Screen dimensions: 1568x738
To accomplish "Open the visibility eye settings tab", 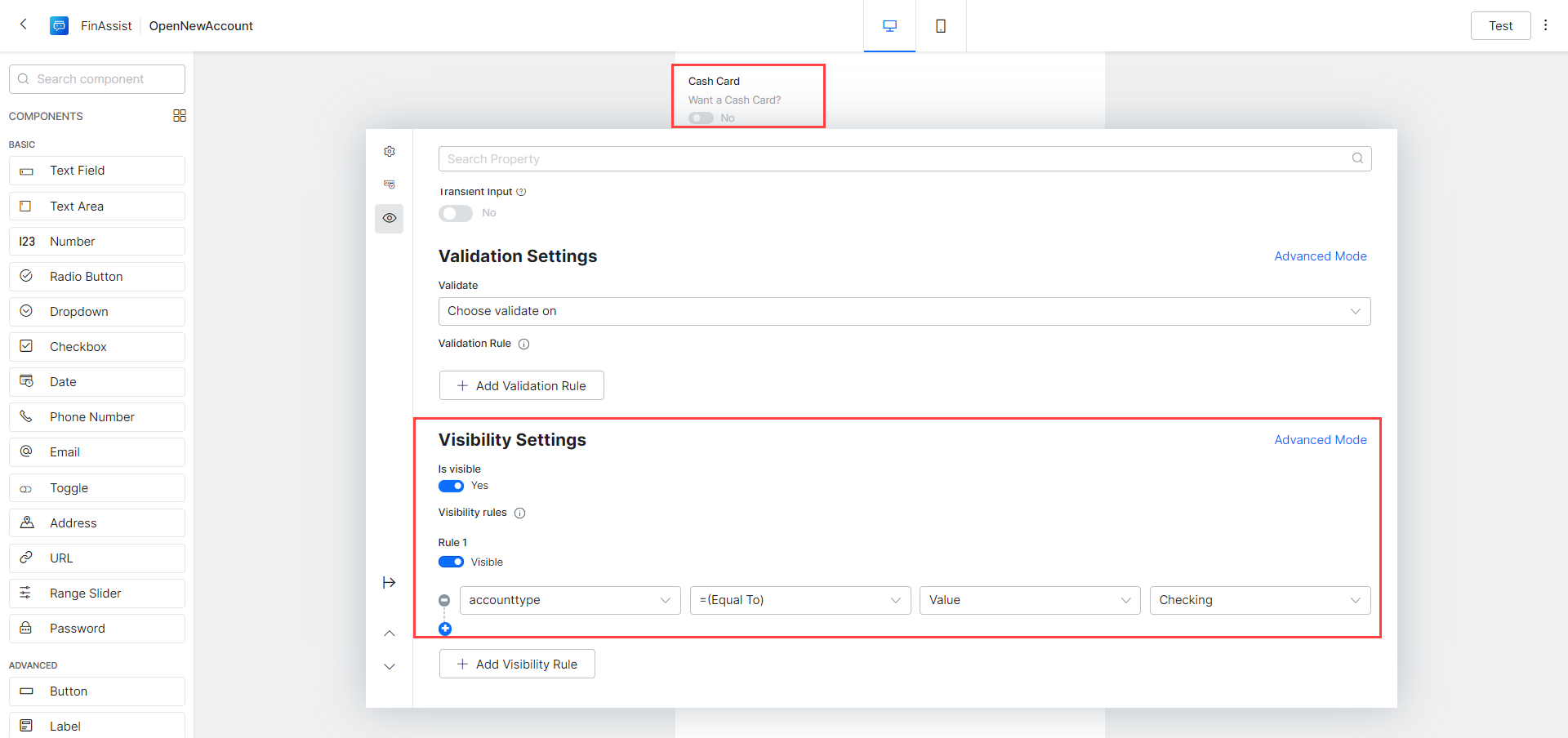I will click(390, 218).
